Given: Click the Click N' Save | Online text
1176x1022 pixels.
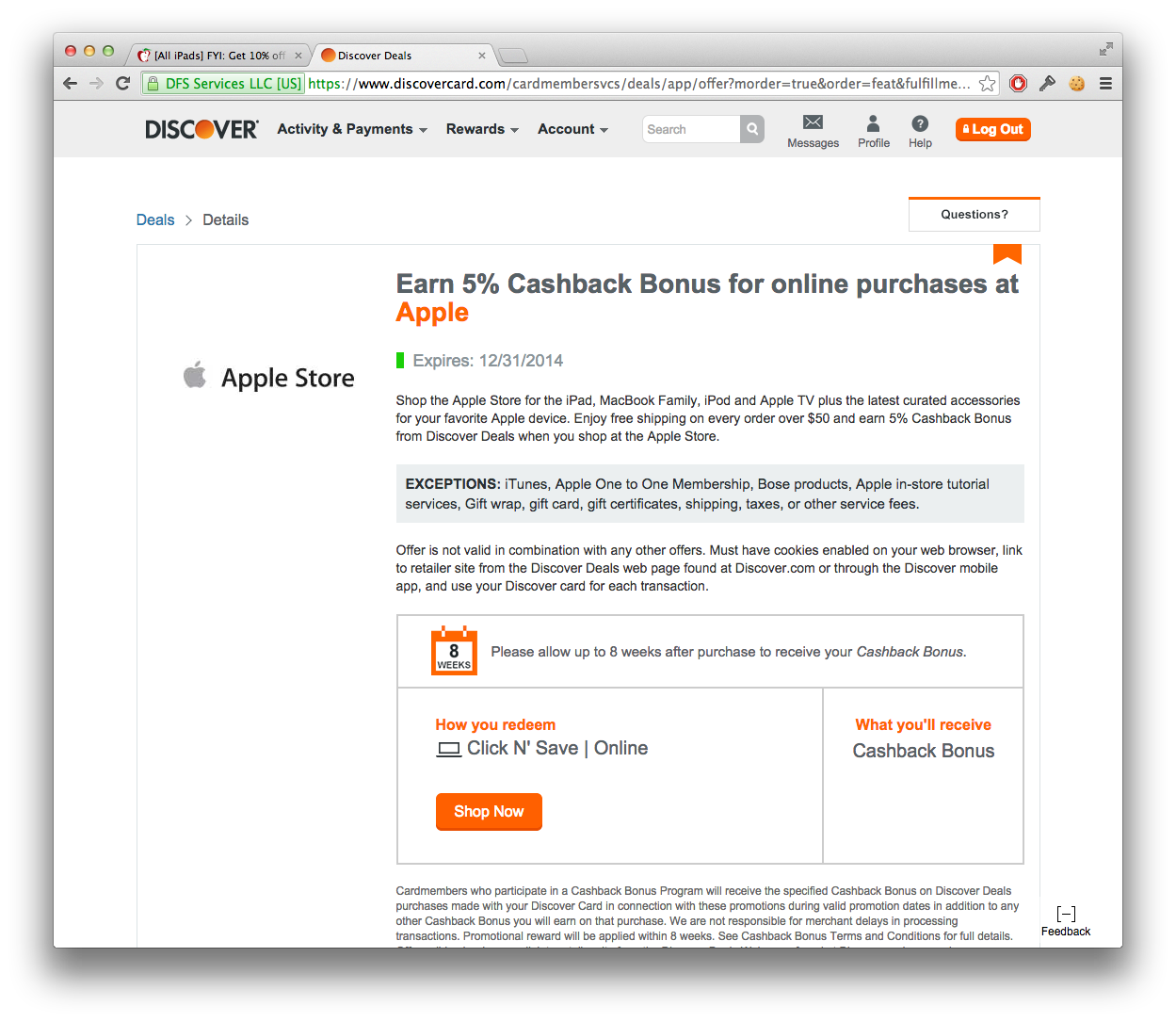Looking at the screenshot, I should (557, 748).
